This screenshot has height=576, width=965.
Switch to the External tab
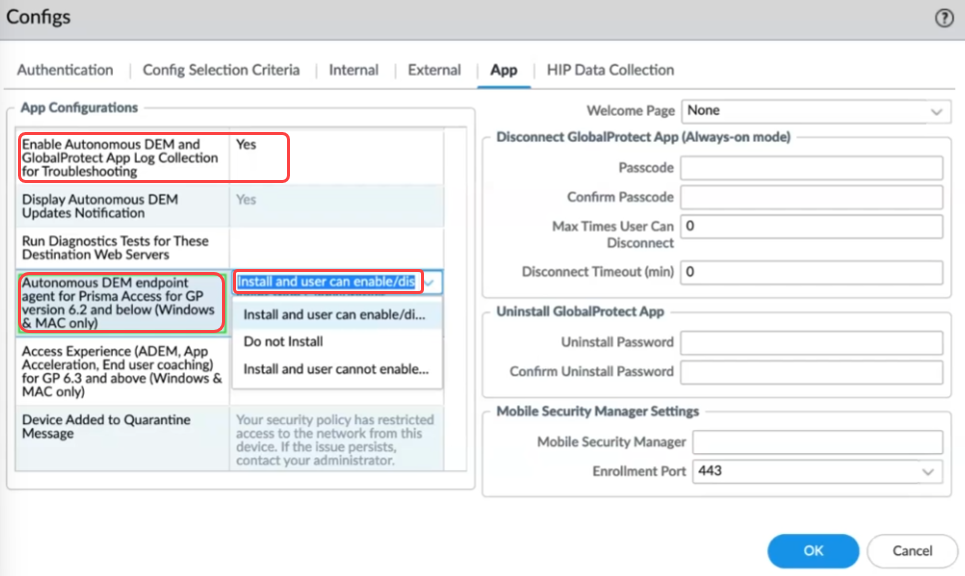click(x=433, y=70)
